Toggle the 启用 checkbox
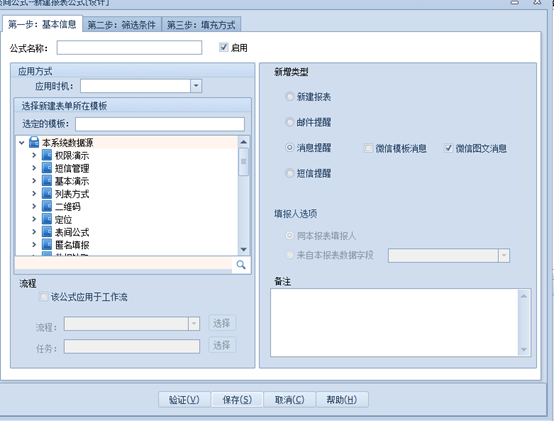The width and height of the screenshot is (554, 421). tap(223, 47)
